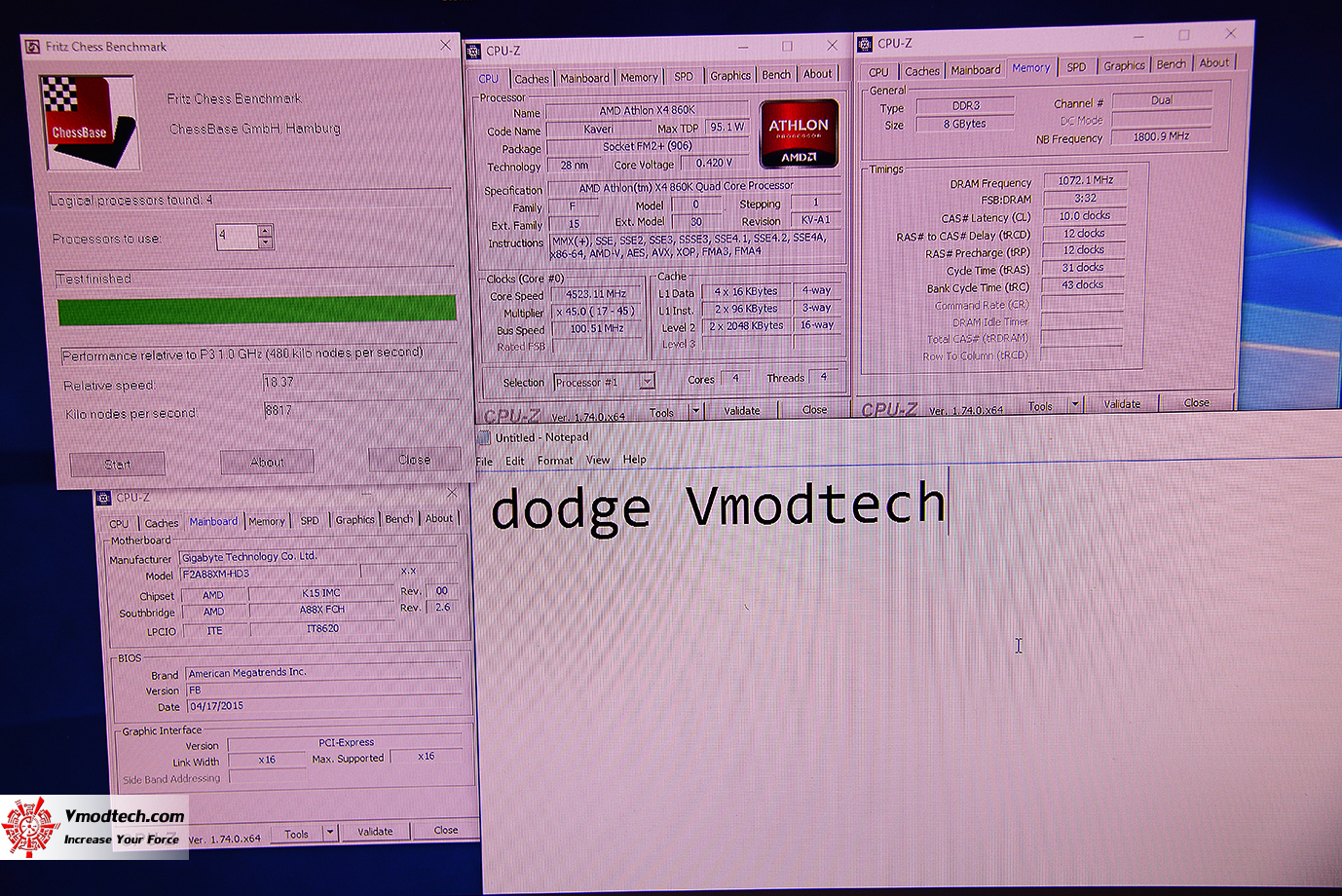The width and height of the screenshot is (1342, 896).
Task: Open SPD tab in CPU-Z processor window
Action: [684, 76]
